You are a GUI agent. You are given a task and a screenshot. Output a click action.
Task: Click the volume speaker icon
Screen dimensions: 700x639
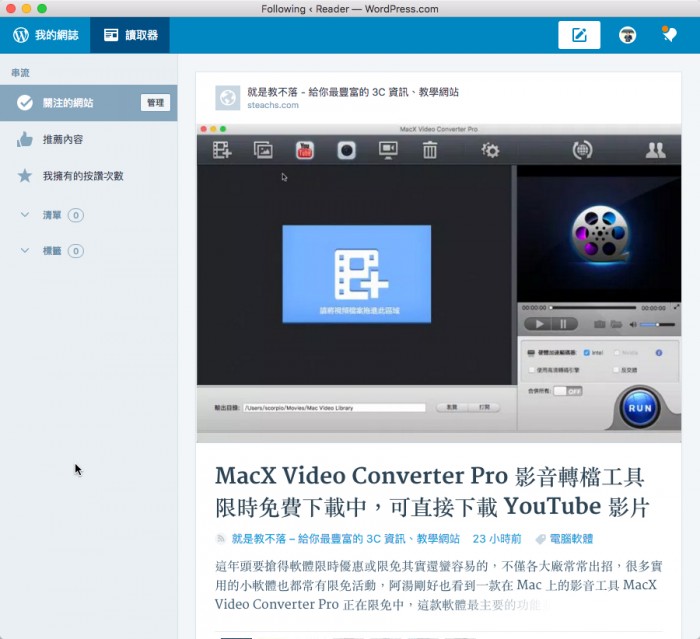coord(633,325)
